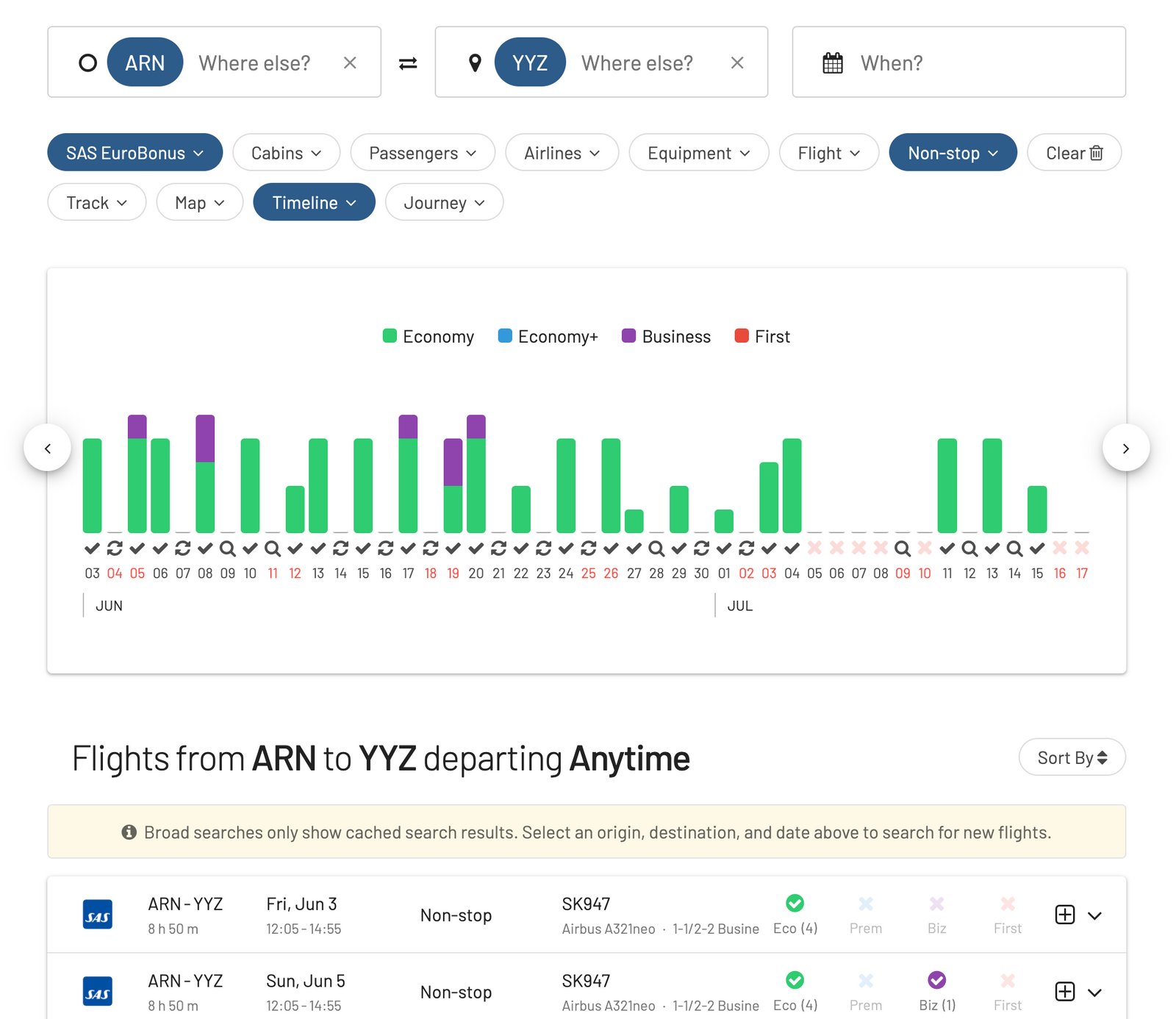Click SAS airline logo on Jun 5 flight
This screenshot has height=1019, width=1176.
pos(98,991)
